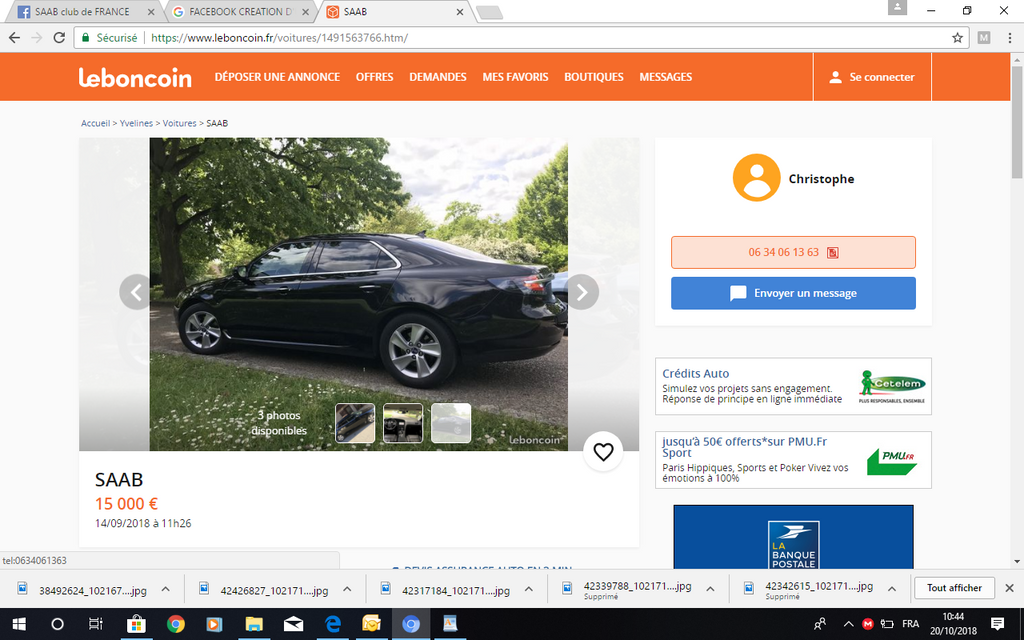Image resolution: width=1024 pixels, height=640 pixels.
Task: Reload the current page
Action: tap(59, 38)
